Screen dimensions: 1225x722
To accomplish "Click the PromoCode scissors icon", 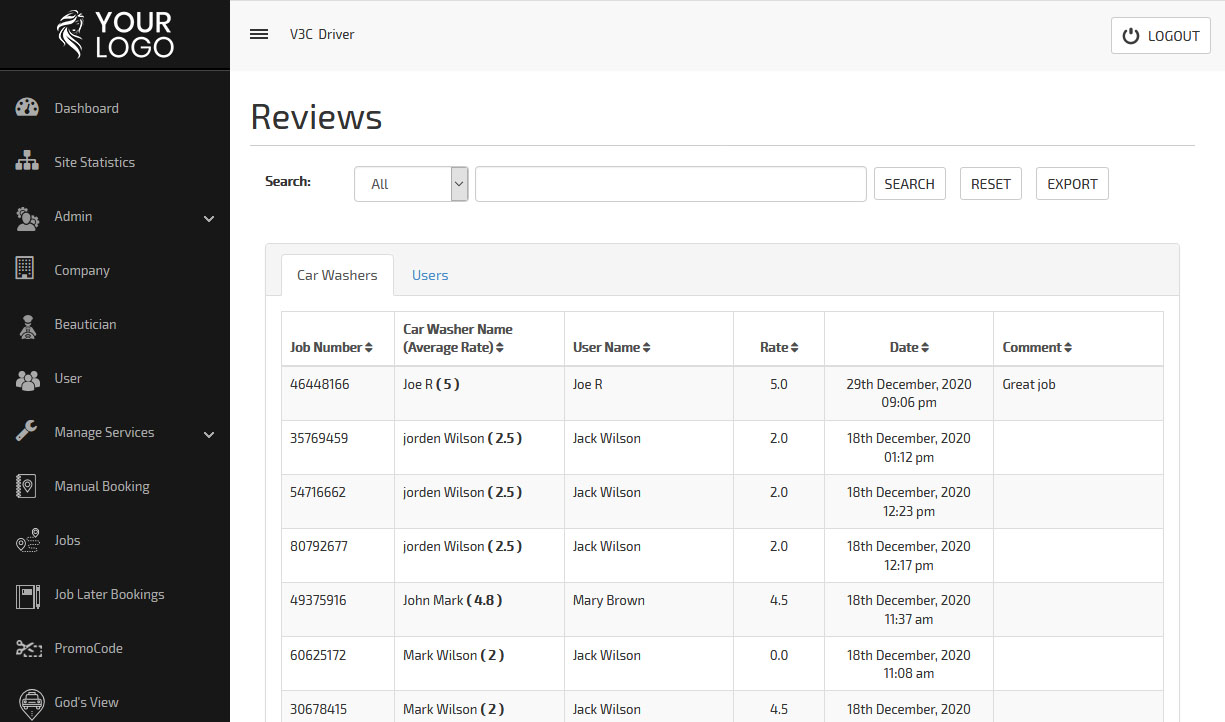I will pos(27,648).
